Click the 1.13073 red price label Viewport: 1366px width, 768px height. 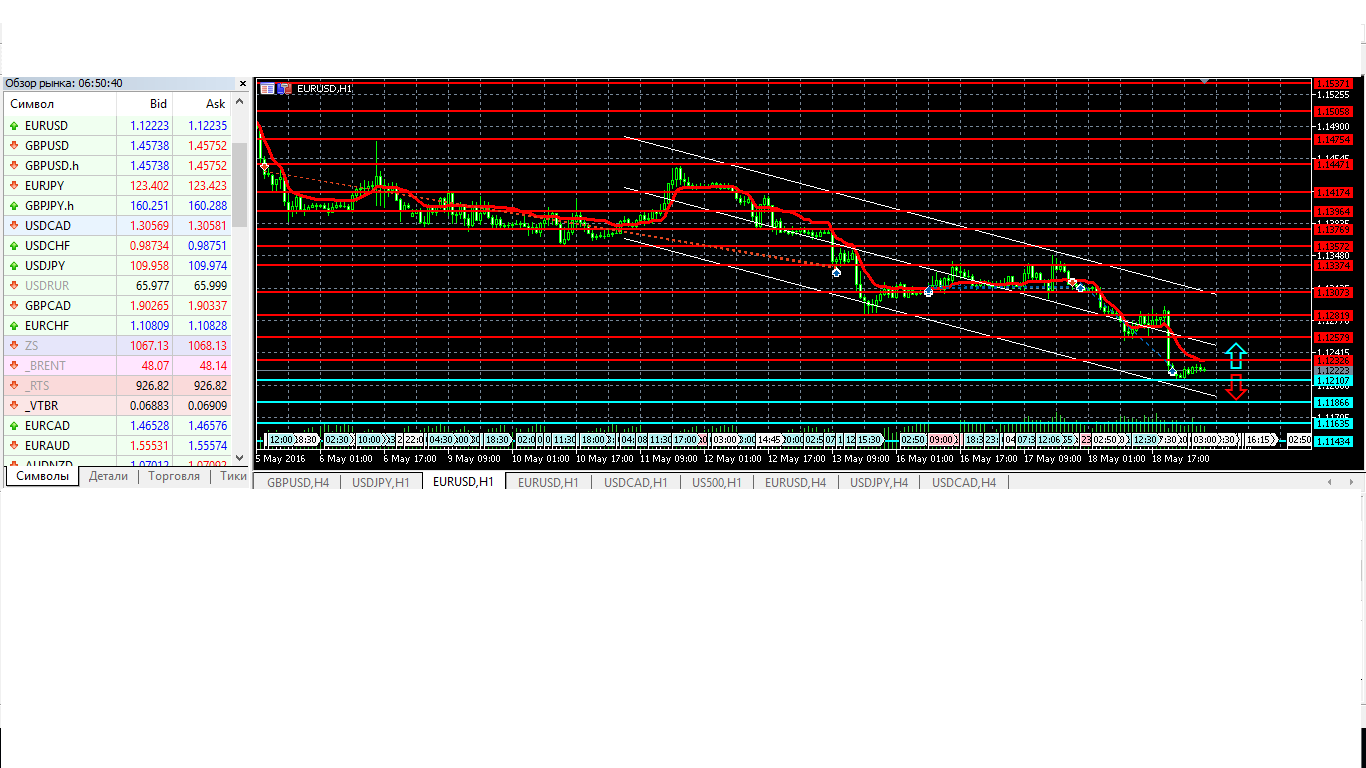tap(1335, 292)
